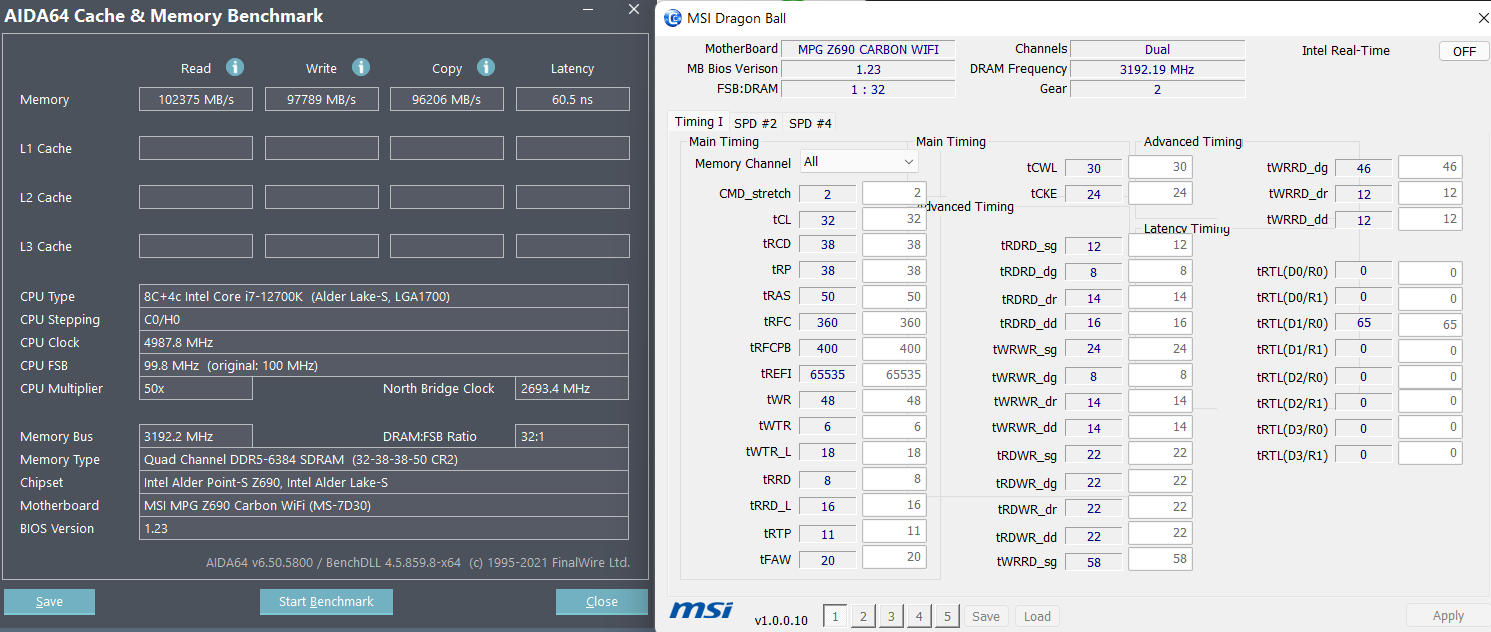The height and width of the screenshot is (632, 1491).
Task: Click the tRFCPB input field
Action: click(x=894, y=349)
